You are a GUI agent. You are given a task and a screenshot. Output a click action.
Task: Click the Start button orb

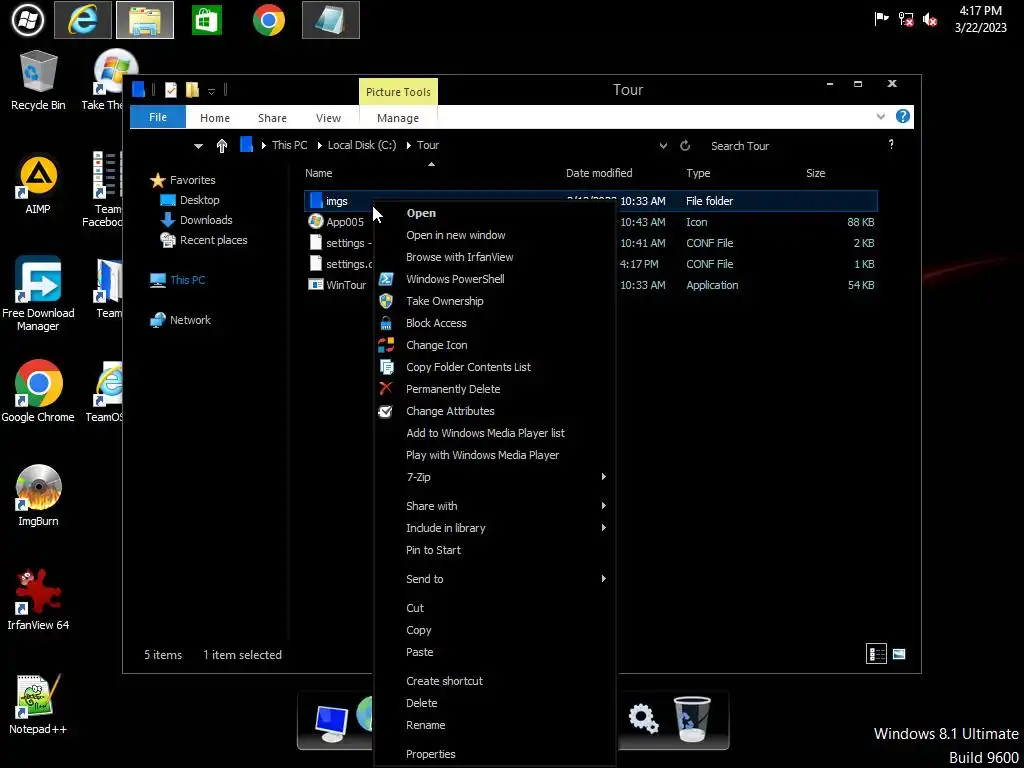click(x=27, y=20)
